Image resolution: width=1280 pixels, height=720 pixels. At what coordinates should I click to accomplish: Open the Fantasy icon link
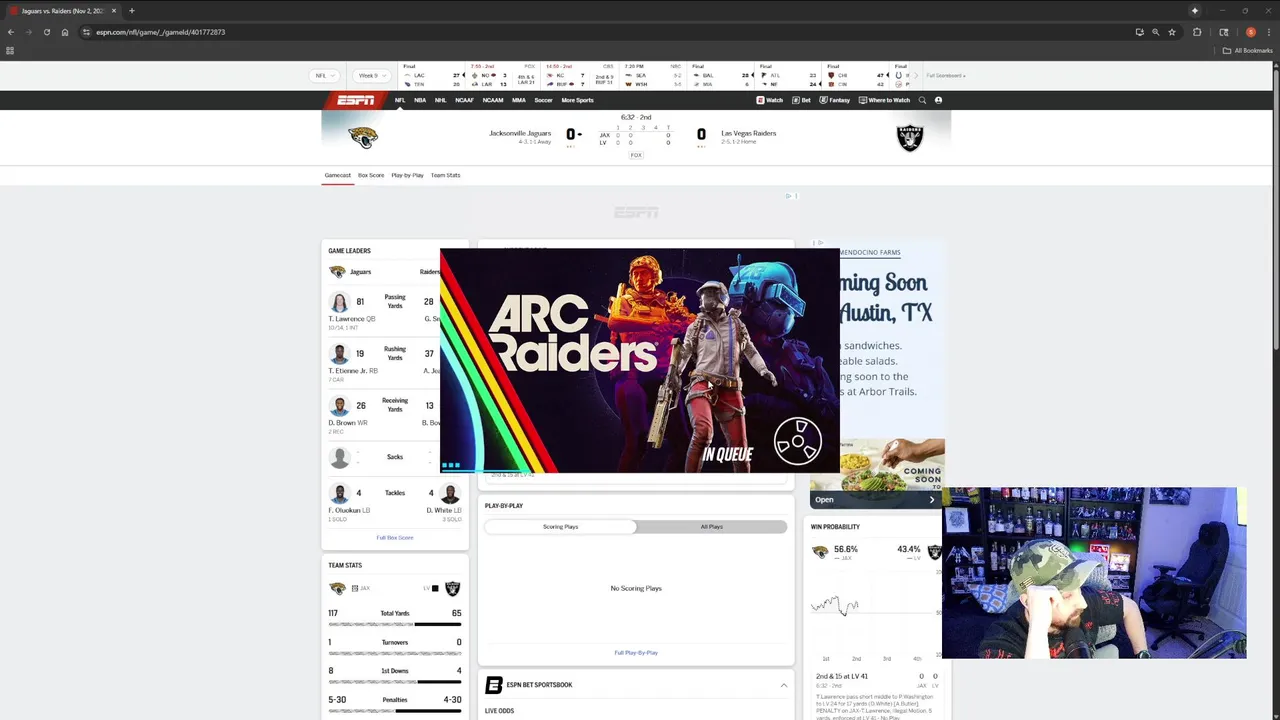pos(835,100)
